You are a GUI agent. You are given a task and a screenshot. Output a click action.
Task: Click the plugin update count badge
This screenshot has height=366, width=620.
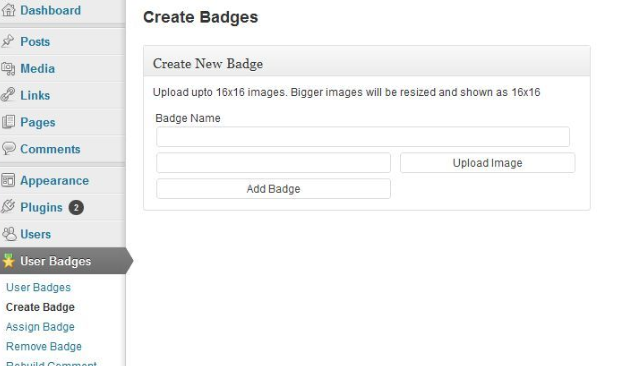click(76, 208)
